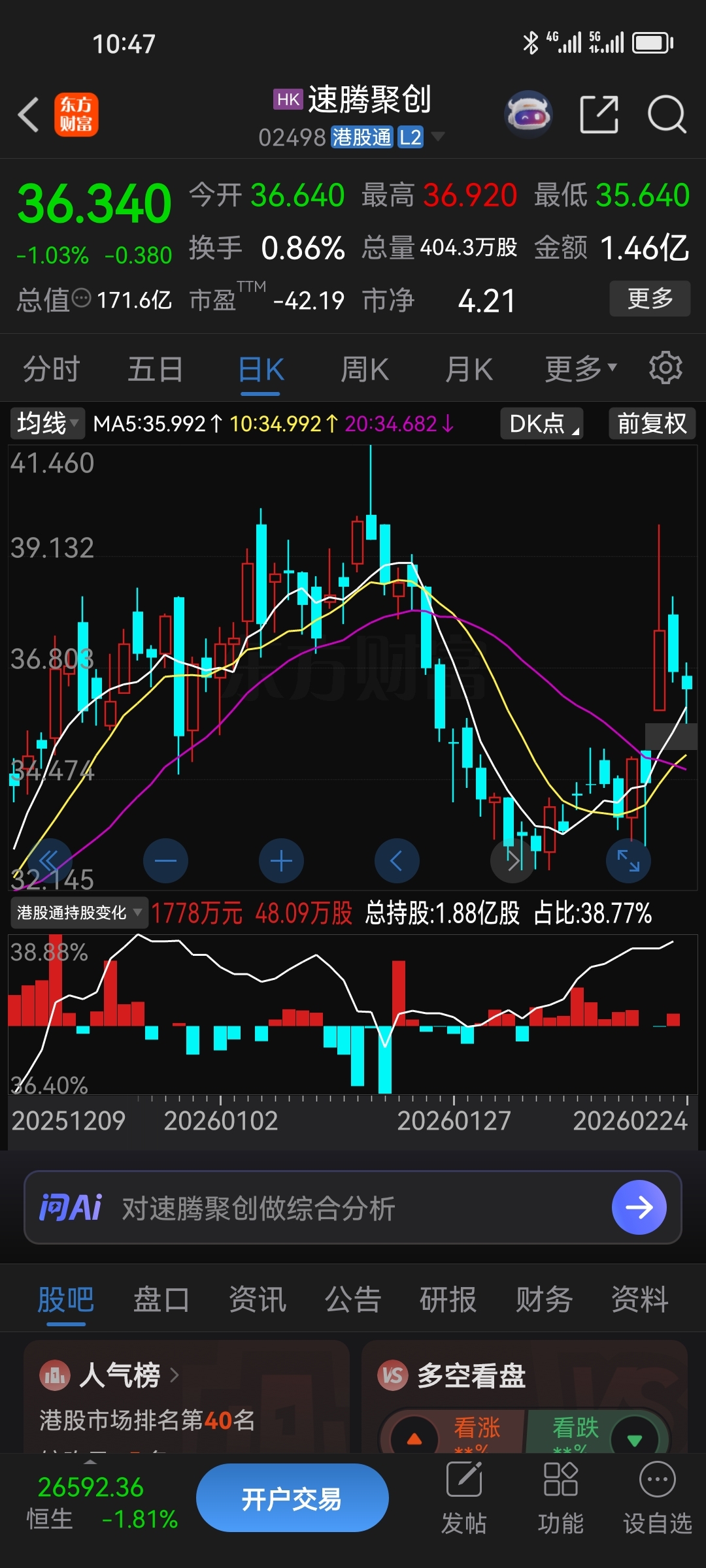
Task: Tap 港股市场排名第40名 ranking text
Action: pyautogui.click(x=147, y=1420)
